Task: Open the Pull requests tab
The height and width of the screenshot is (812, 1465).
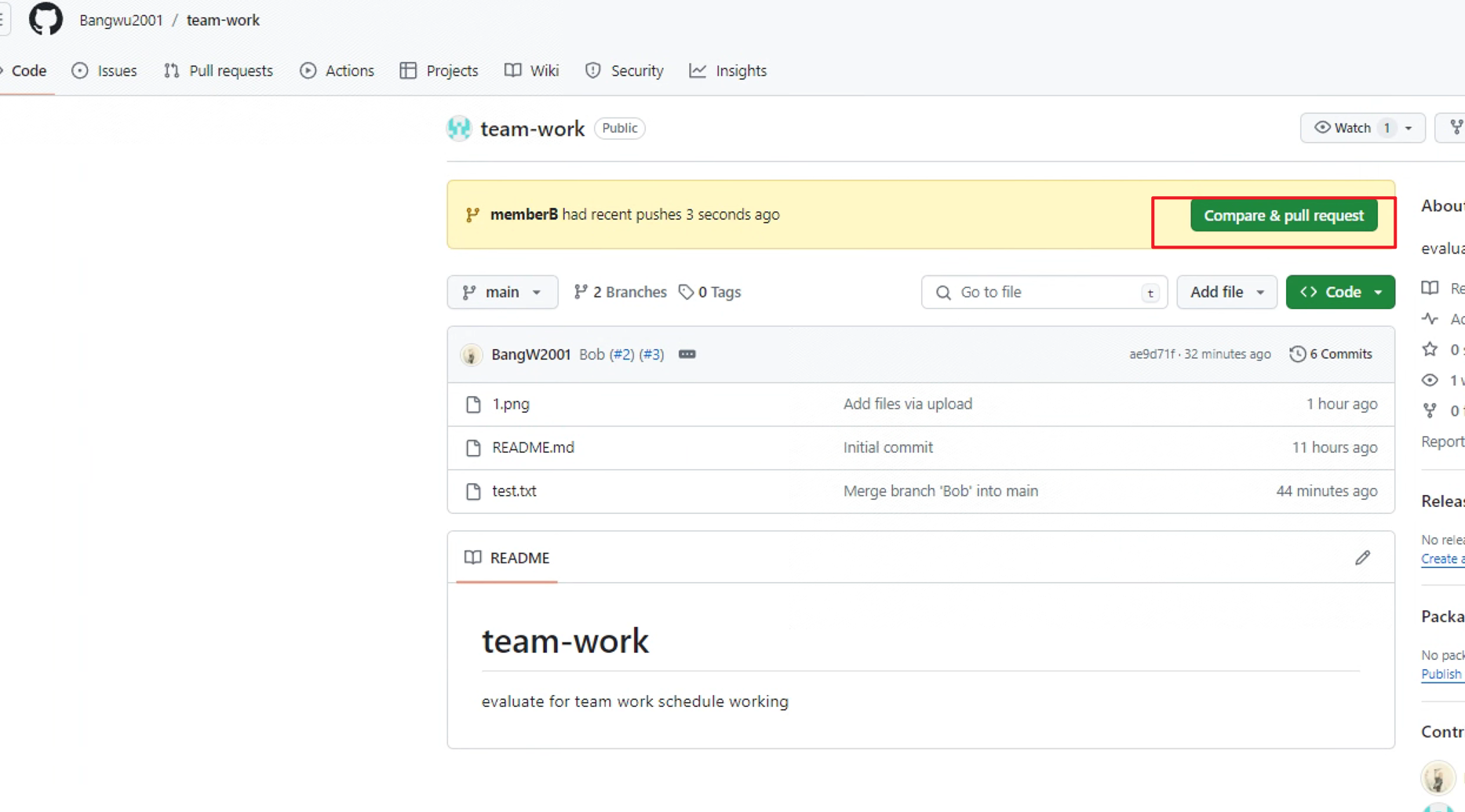Action: point(218,71)
